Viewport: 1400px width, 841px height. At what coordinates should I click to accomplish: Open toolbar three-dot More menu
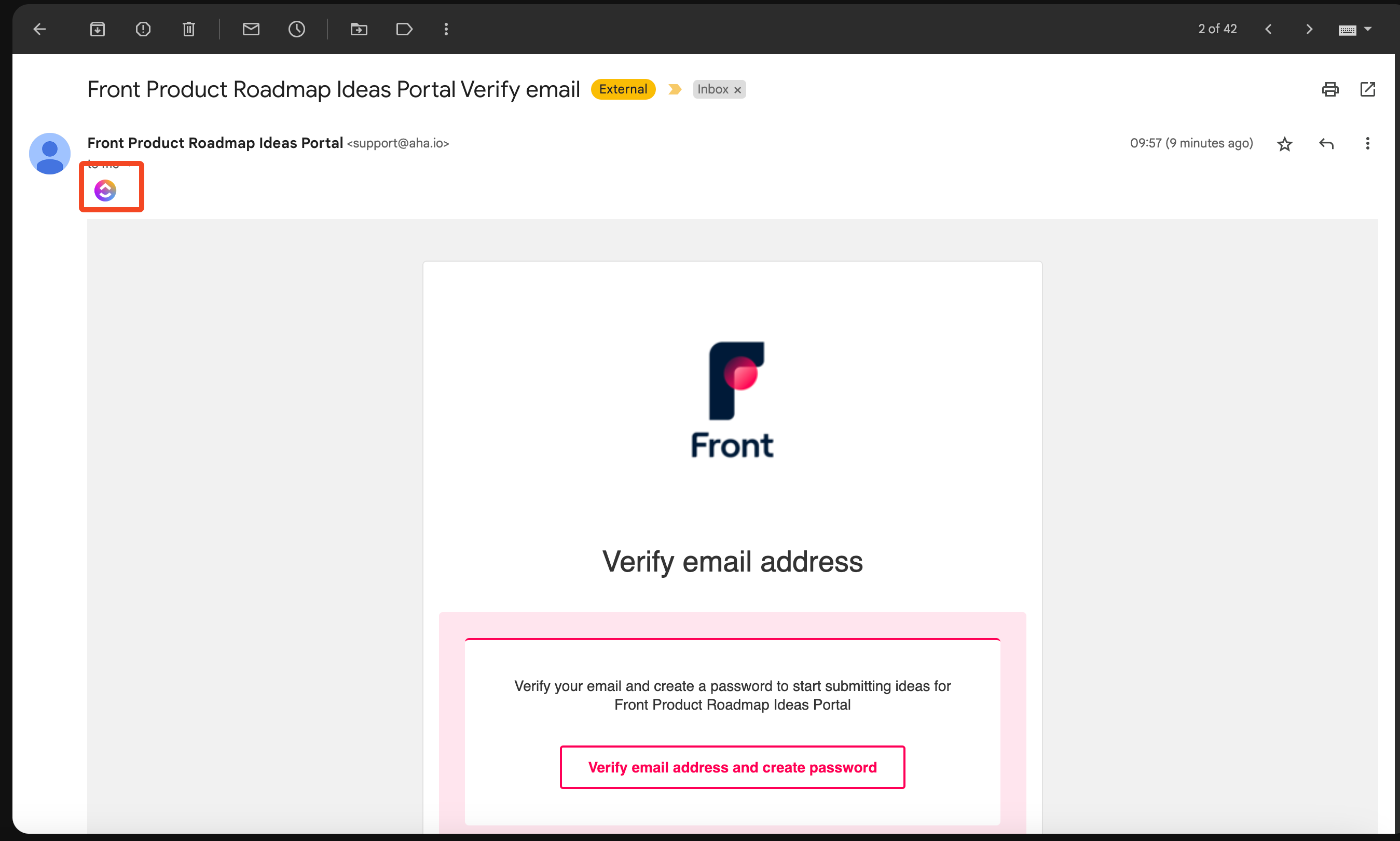tap(446, 29)
